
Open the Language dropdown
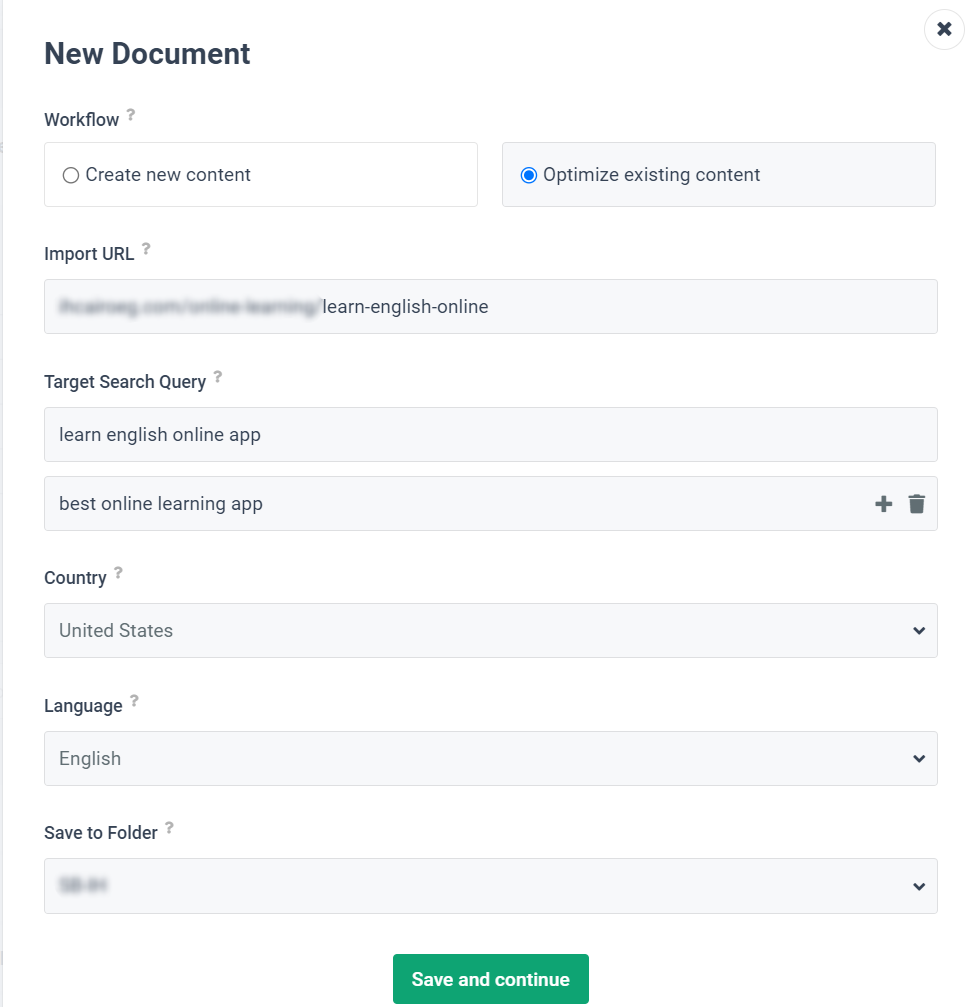[x=918, y=758]
